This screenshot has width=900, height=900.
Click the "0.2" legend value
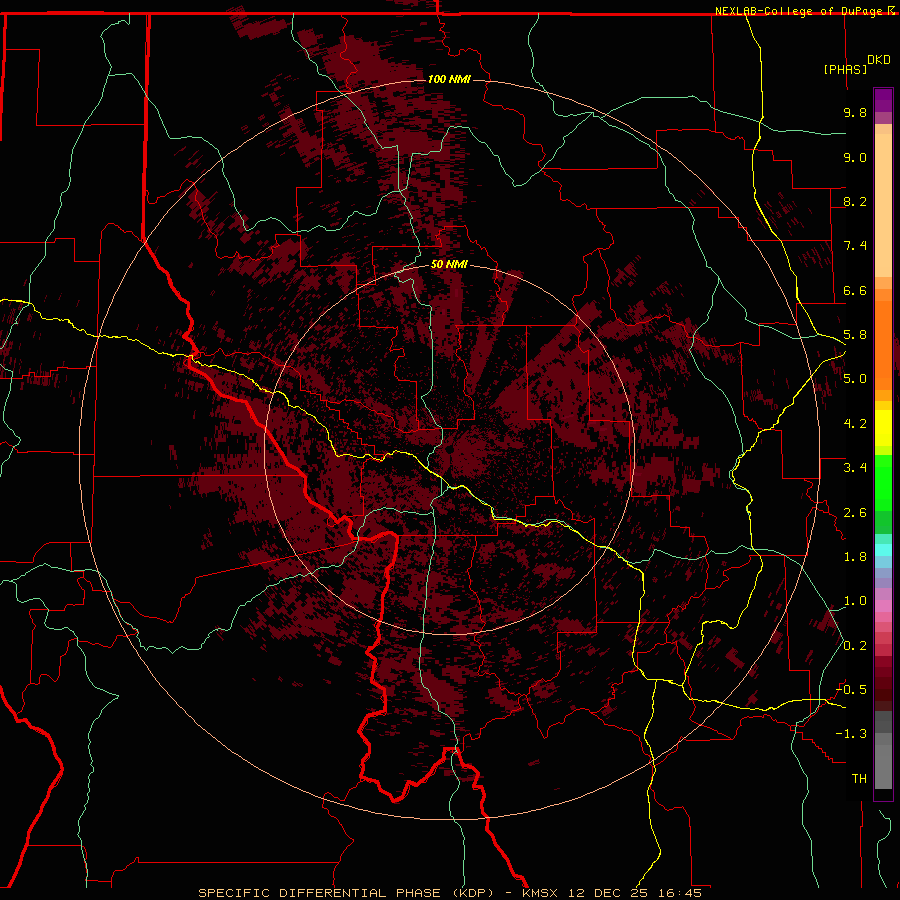click(855, 646)
